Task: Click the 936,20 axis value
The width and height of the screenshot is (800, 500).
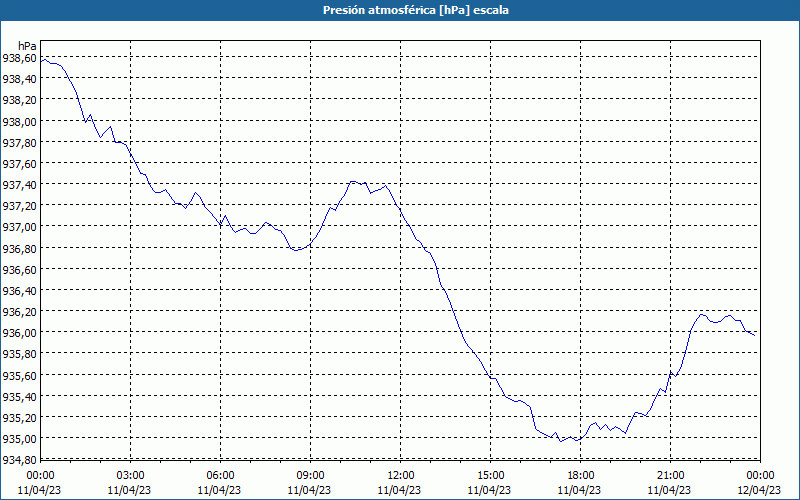Action: click(x=19, y=311)
